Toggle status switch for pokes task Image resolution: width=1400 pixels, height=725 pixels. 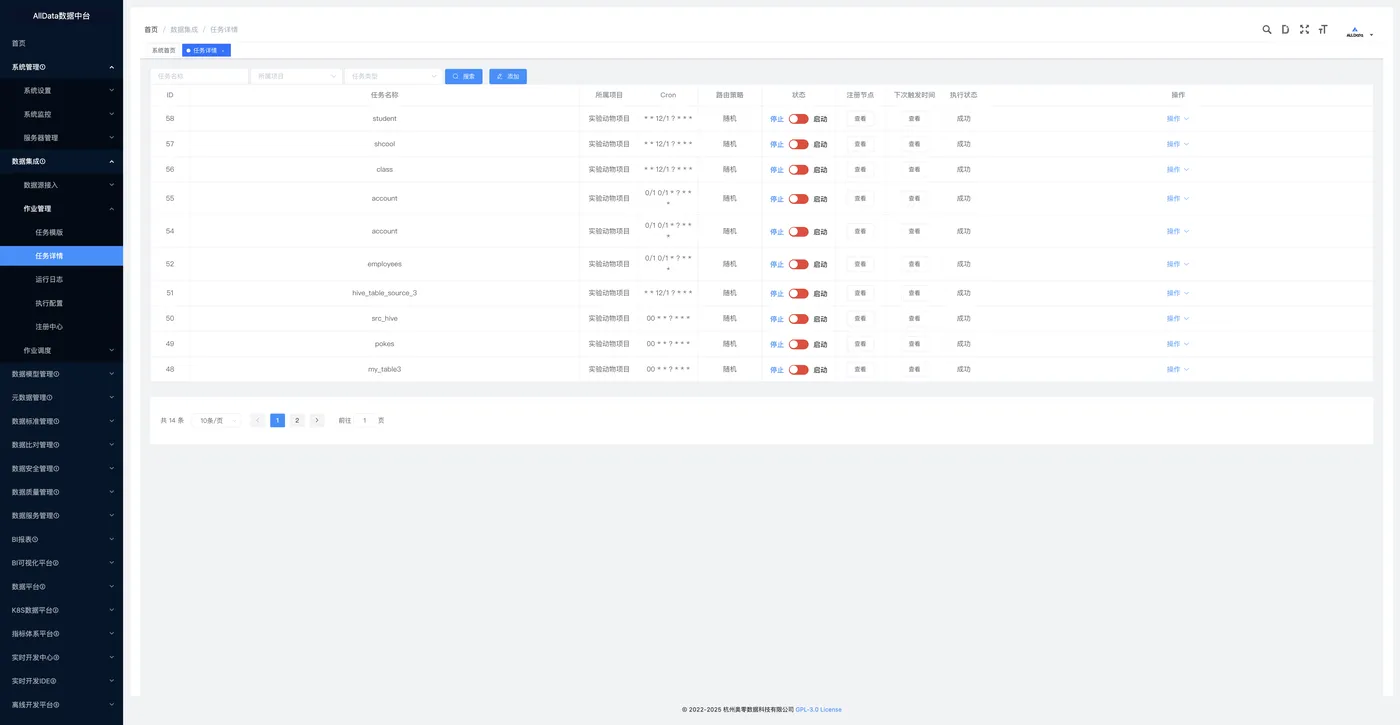click(798, 344)
